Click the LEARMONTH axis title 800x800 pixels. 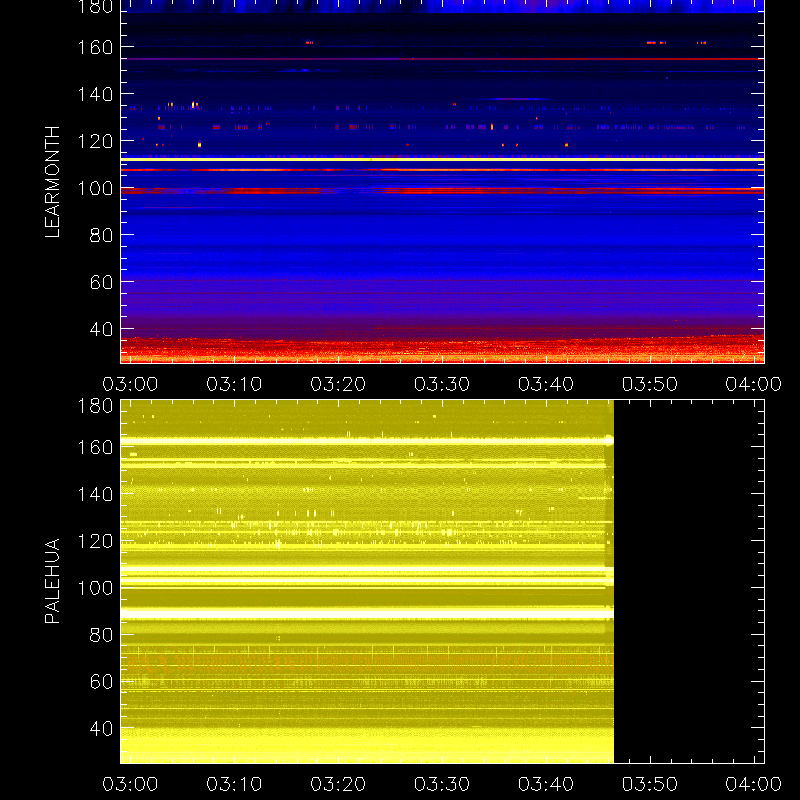pos(52,182)
